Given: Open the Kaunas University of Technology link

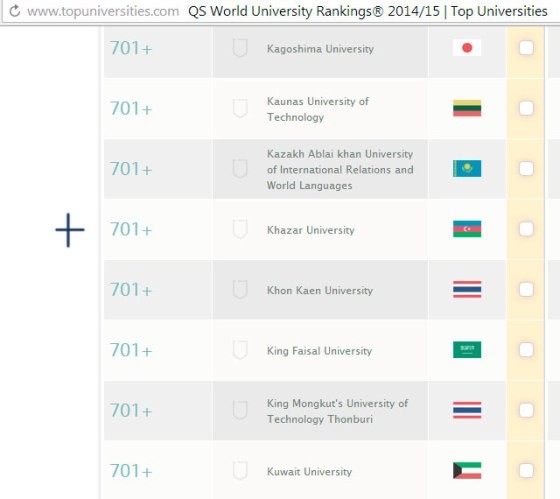Looking at the screenshot, I should (318, 109).
